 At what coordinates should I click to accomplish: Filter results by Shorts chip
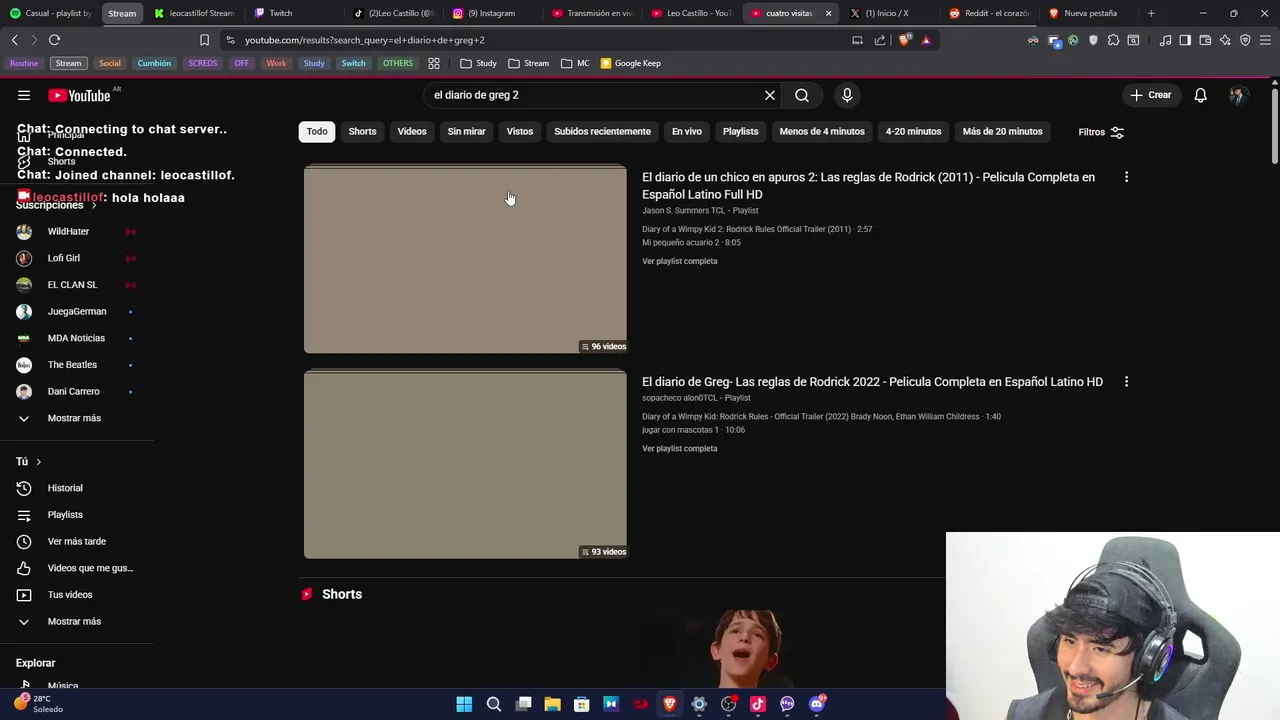[x=362, y=131]
